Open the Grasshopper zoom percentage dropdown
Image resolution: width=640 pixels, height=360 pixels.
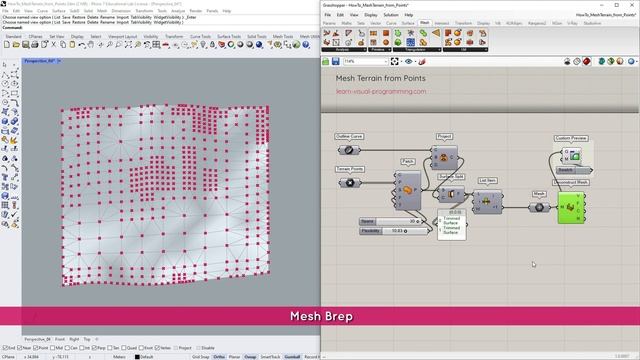point(385,62)
